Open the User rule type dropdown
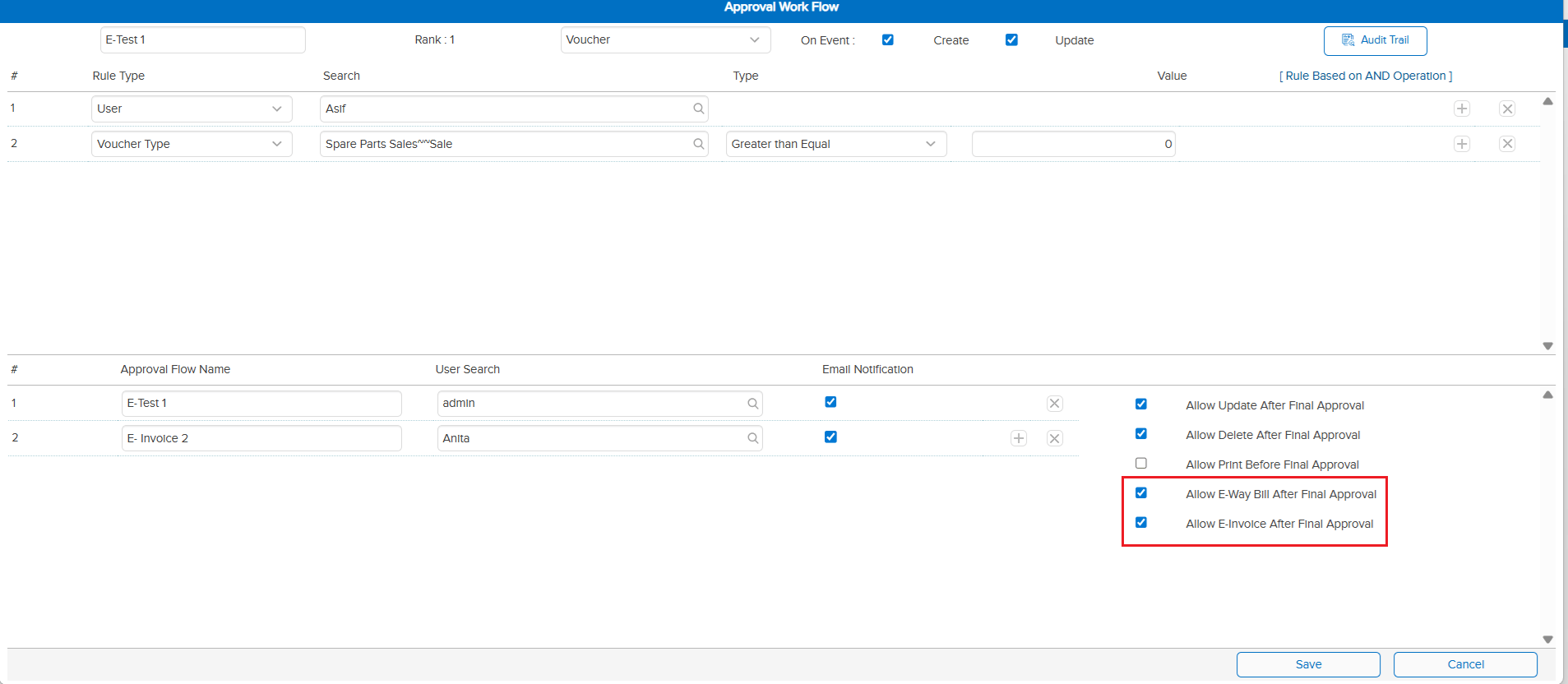 [192, 109]
